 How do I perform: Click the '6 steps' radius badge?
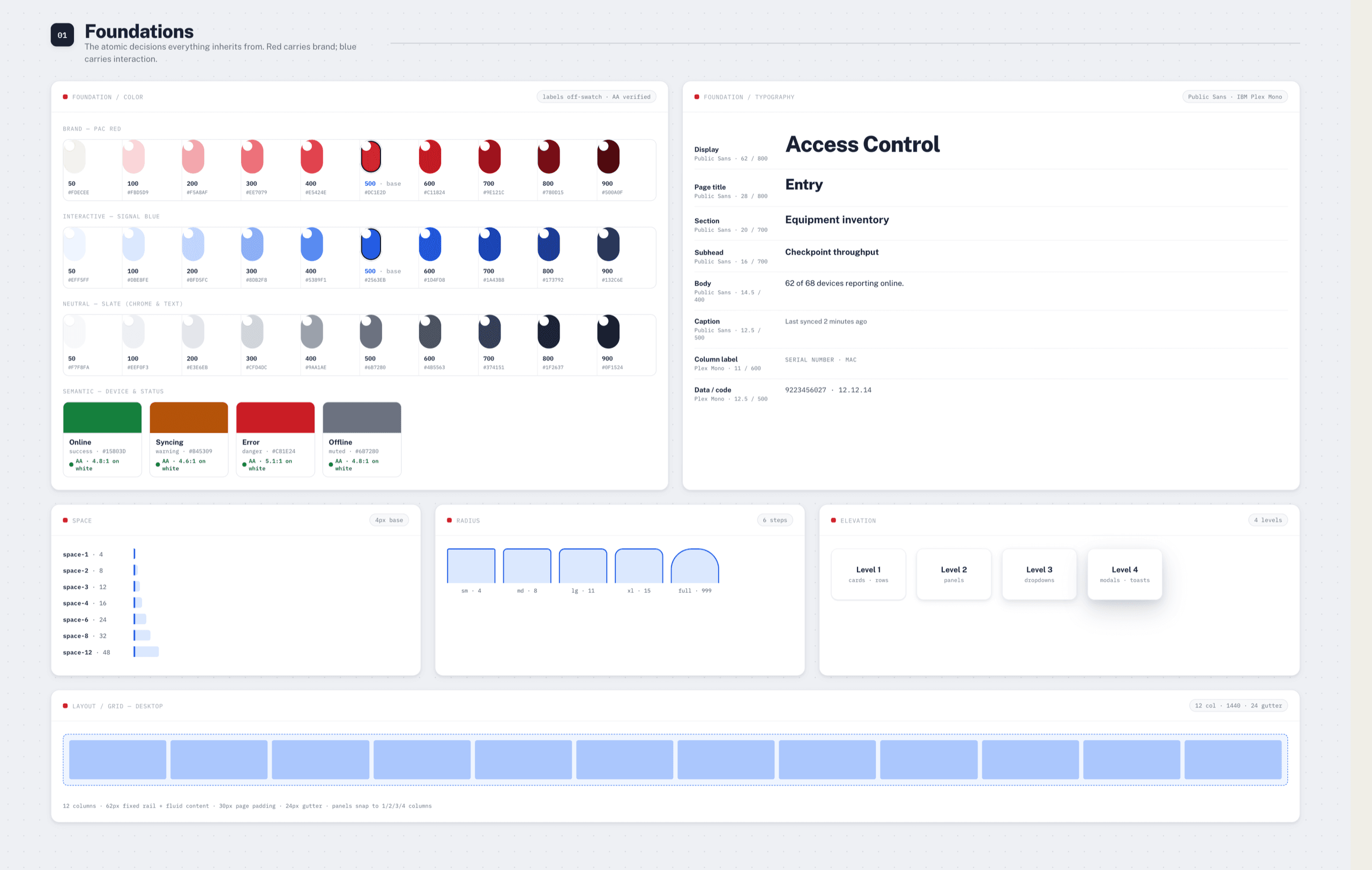pyautogui.click(x=775, y=520)
